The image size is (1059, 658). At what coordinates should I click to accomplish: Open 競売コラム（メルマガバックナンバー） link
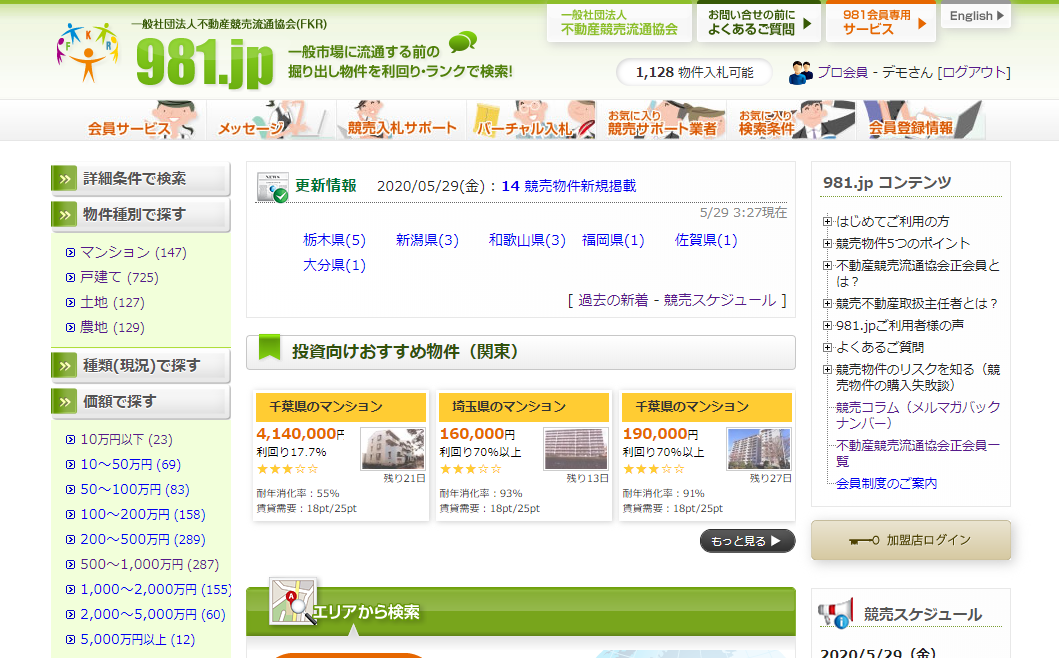[918, 415]
